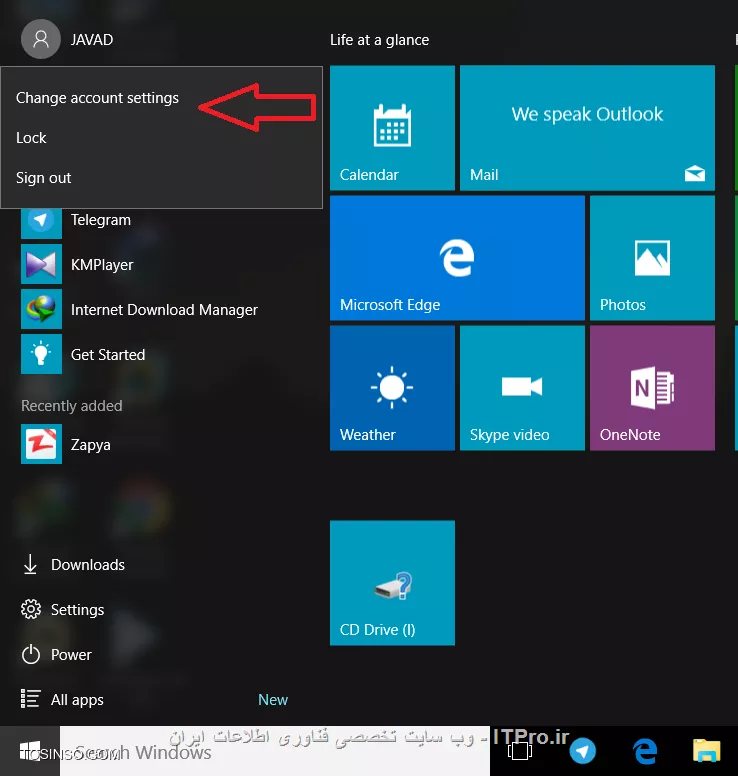Screen dimensions: 738x776
Task: Click the JAVAD user name
Action: tap(92, 40)
